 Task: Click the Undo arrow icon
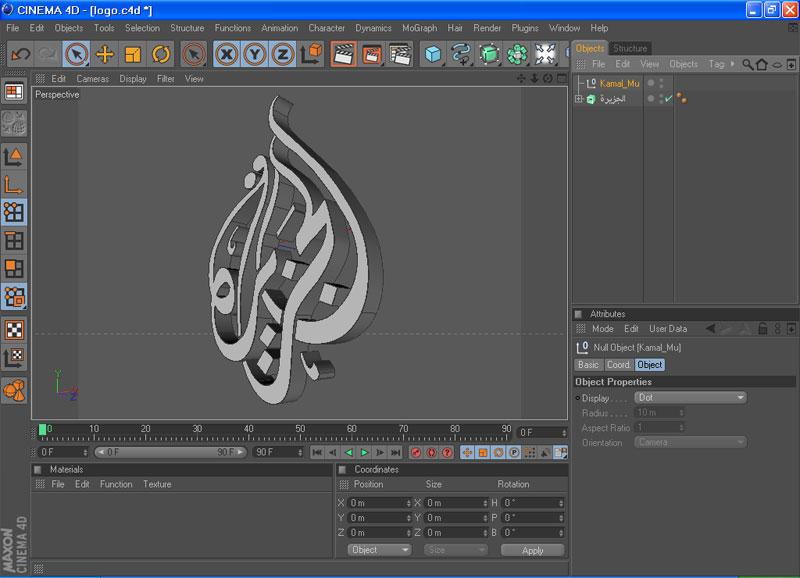[21, 54]
